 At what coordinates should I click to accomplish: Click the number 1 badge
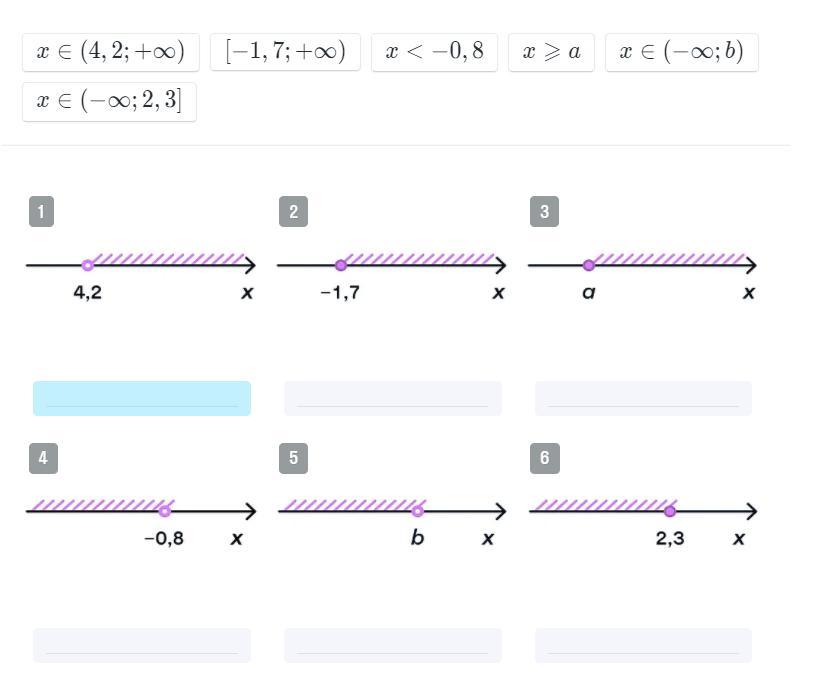click(41, 211)
